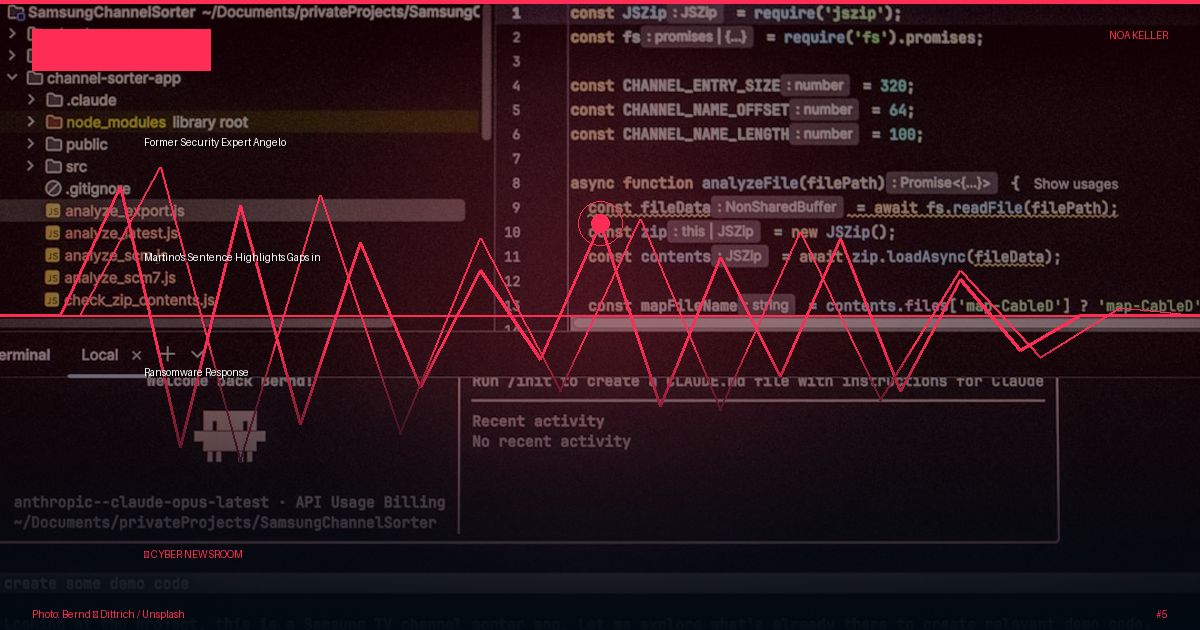The image size is (1200, 630).
Task: Expand the public folder
Action: (x=30, y=144)
